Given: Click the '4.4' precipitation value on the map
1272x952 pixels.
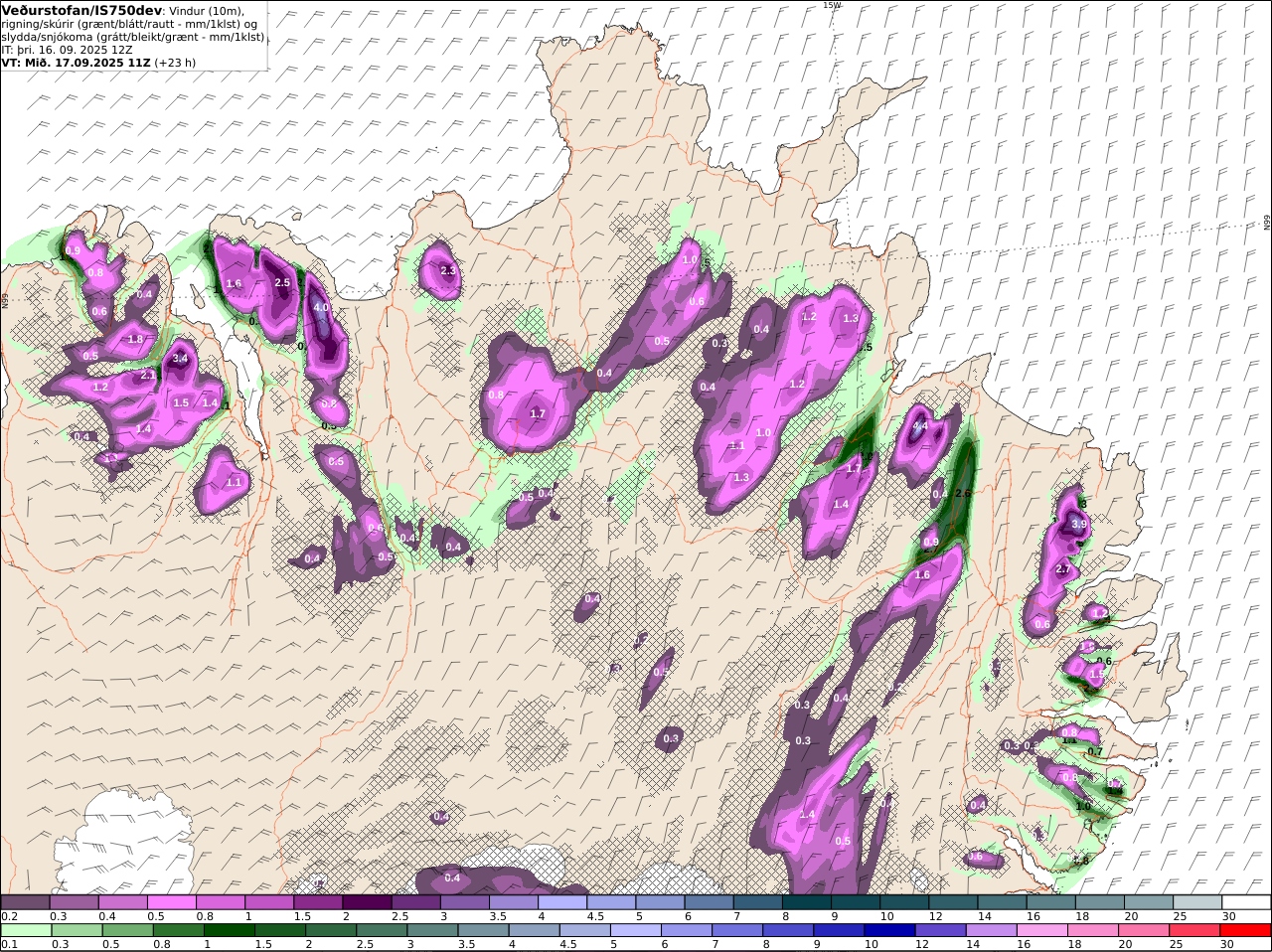Looking at the screenshot, I should (x=920, y=426).
